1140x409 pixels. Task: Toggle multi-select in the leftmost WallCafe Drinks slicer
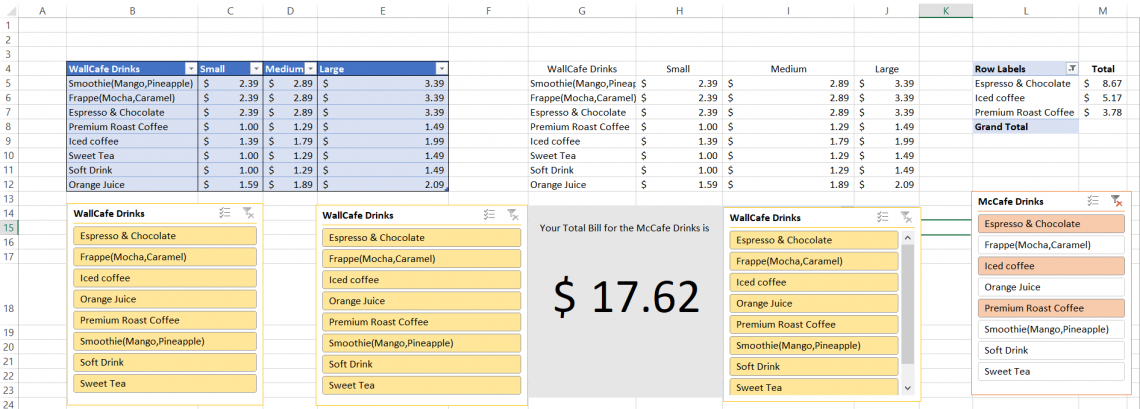[226, 213]
